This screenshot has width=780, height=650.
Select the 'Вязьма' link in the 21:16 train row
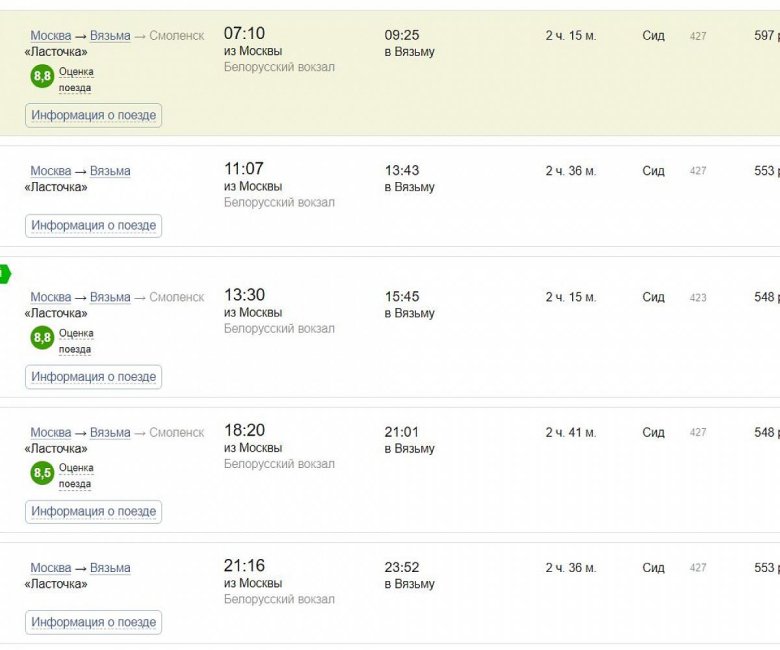(x=110, y=568)
